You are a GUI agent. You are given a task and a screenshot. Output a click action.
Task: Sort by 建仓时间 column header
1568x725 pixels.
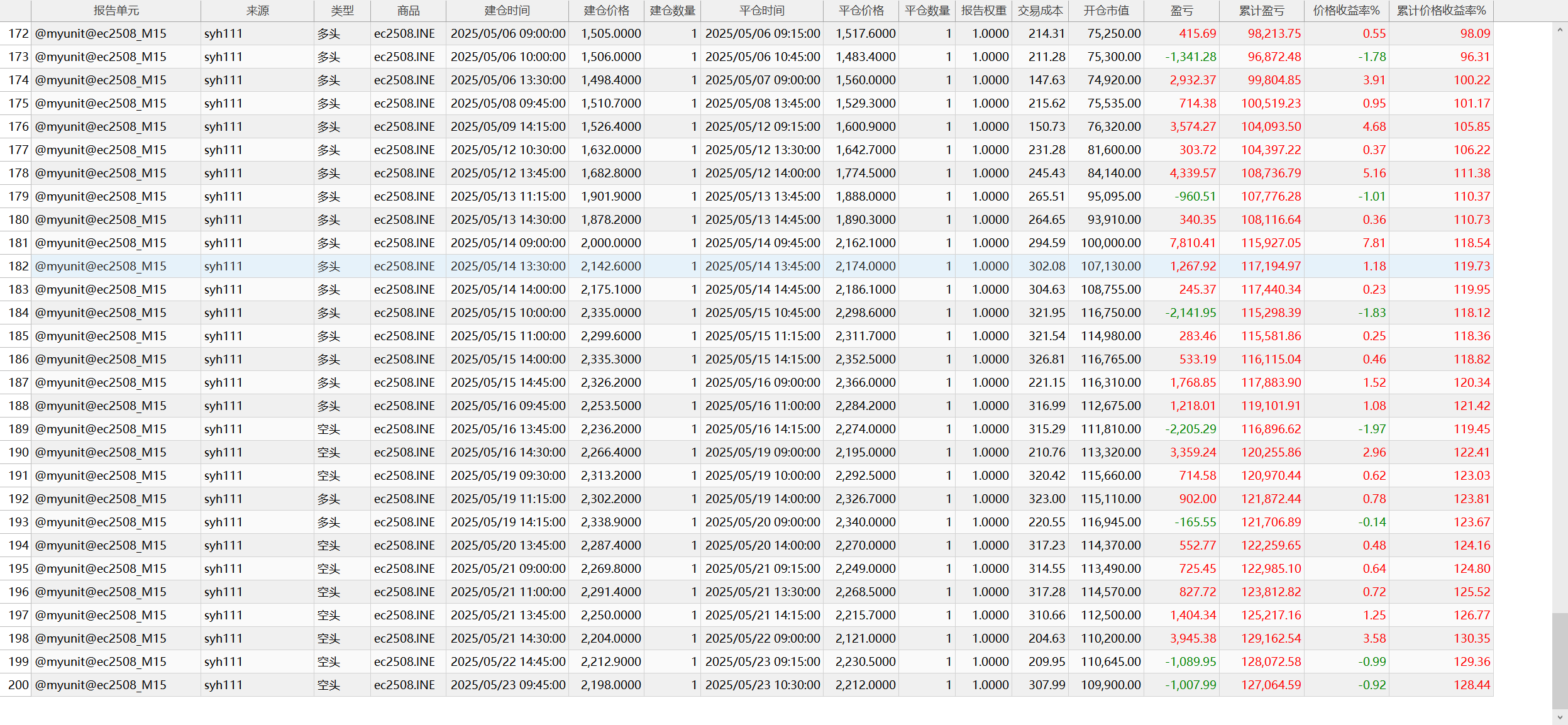(507, 11)
